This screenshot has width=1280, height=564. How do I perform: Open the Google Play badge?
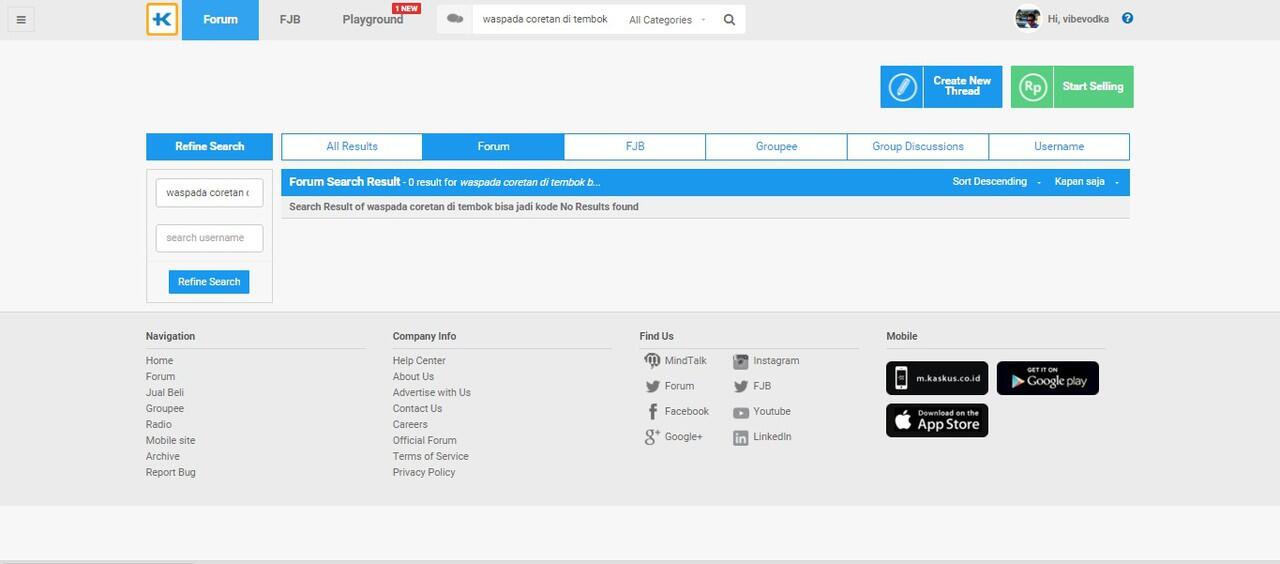[x=1048, y=378]
